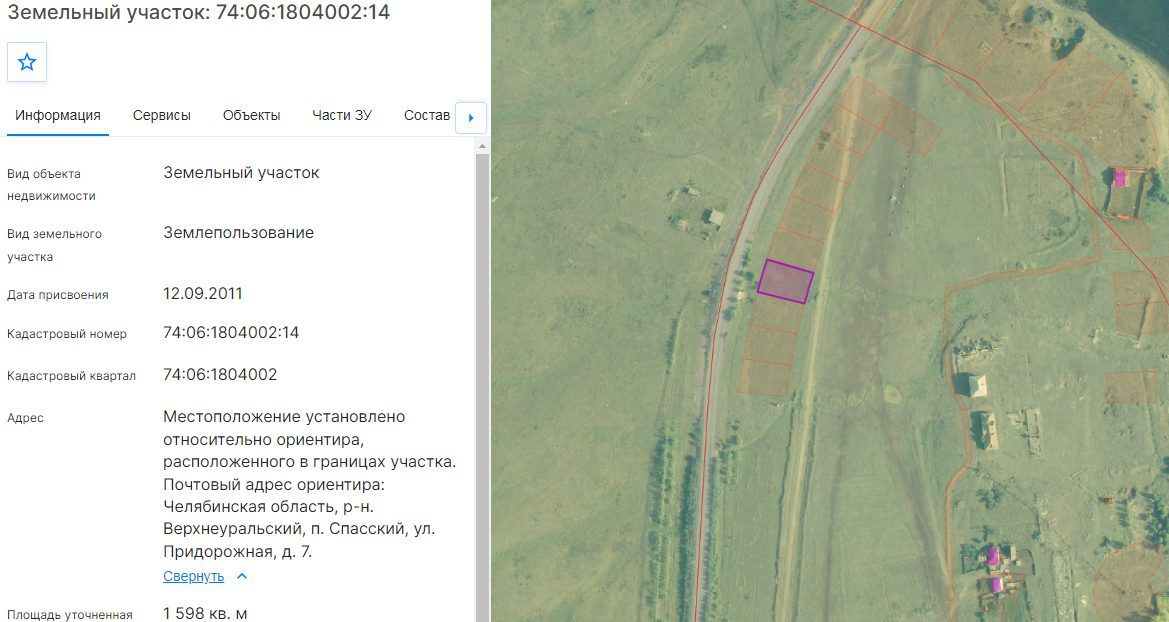Click the value 'Землепользование'
1169x622 pixels.
pyautogui.click(x=239, y=233)
